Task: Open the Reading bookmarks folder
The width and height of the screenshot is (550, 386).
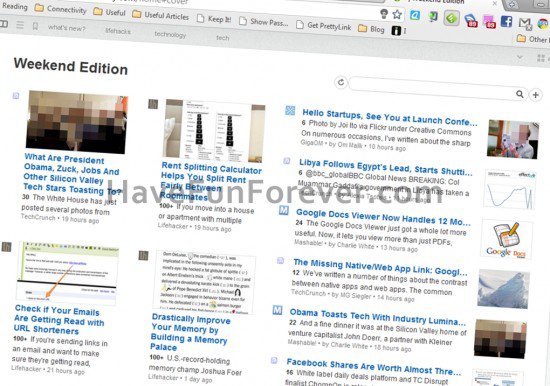Action: (14, 6)
